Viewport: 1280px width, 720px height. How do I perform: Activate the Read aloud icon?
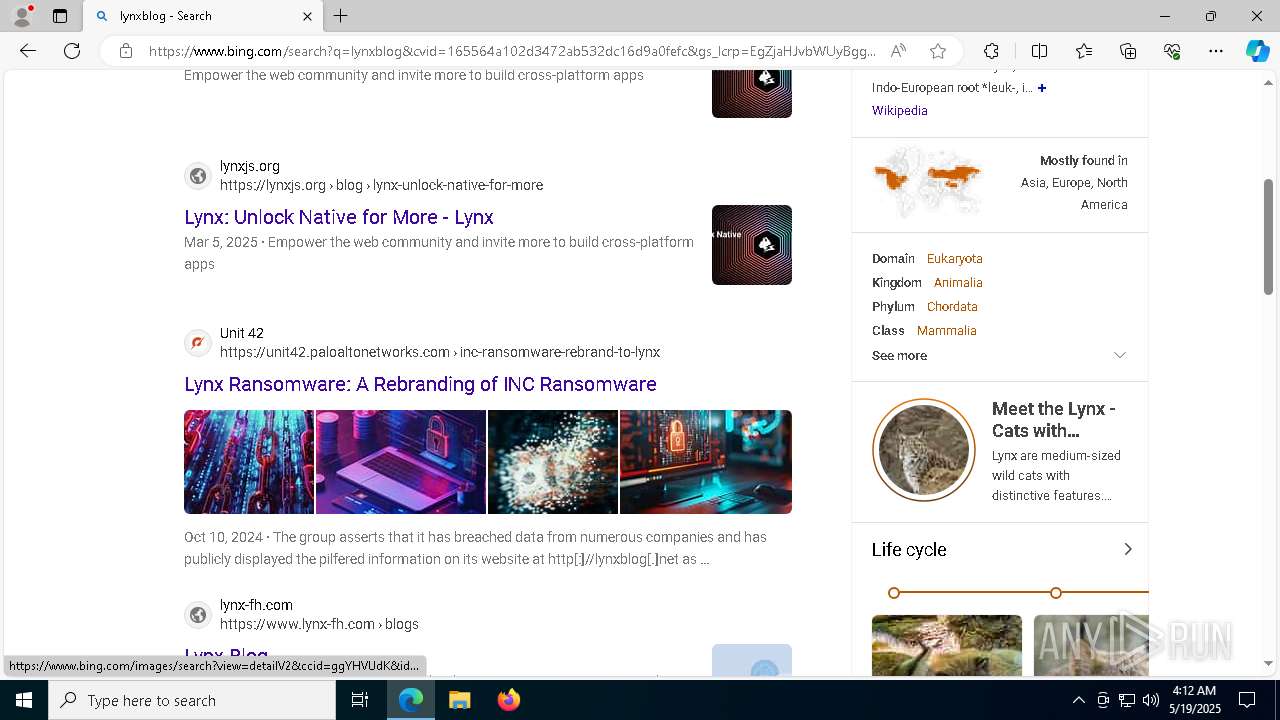(x=898, y=51)
